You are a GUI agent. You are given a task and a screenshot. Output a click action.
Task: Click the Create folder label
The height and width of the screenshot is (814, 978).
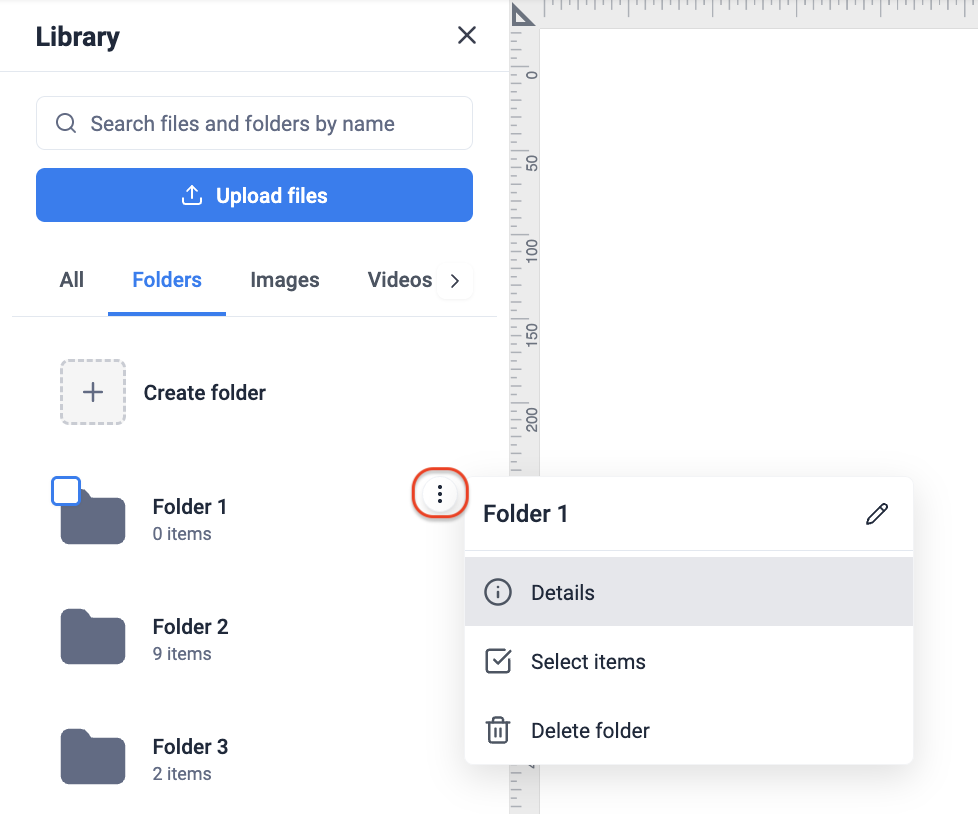(x=205, y=393)
